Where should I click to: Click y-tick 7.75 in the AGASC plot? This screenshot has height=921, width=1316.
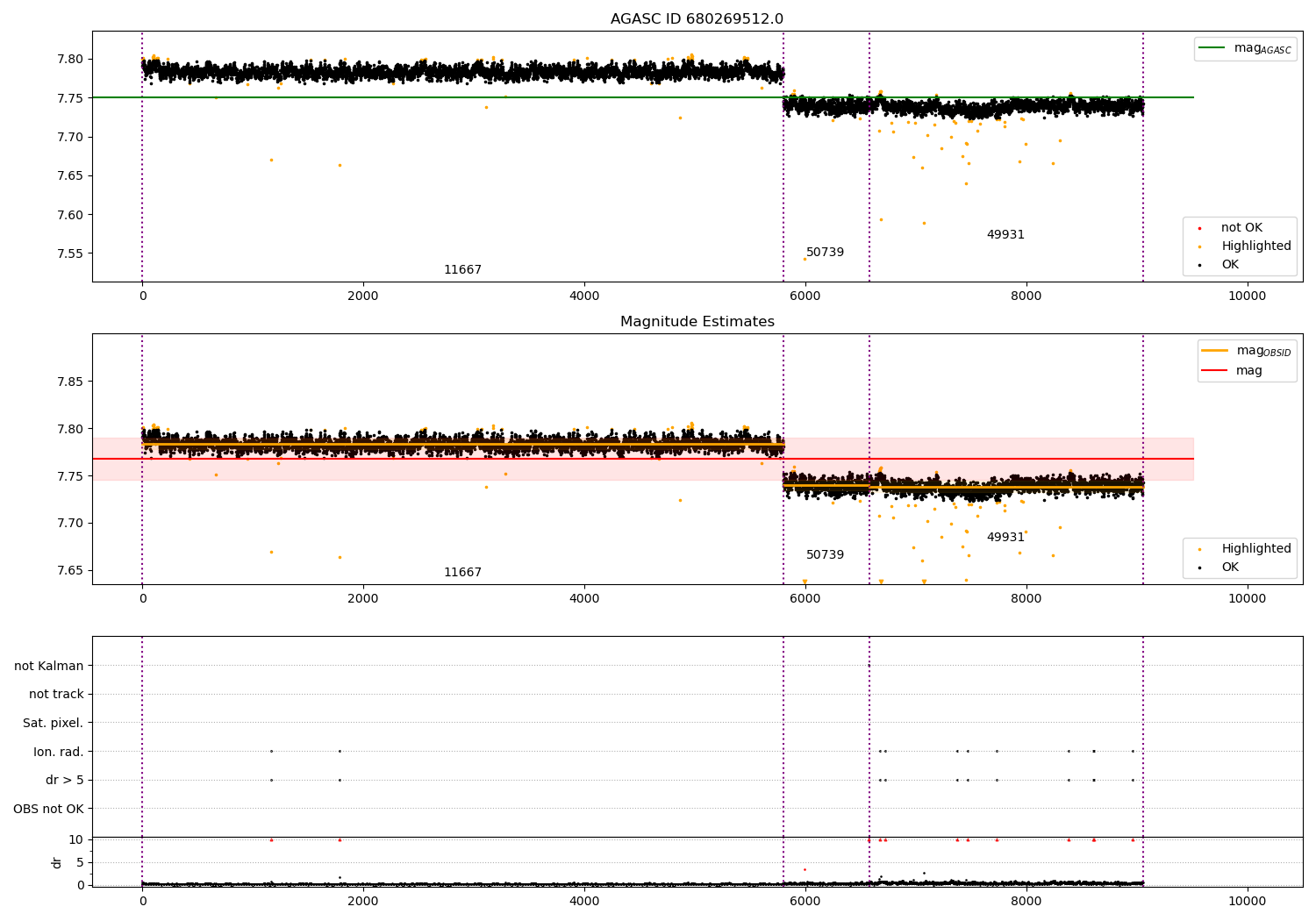pyautogui.click(x=70, y=98)
